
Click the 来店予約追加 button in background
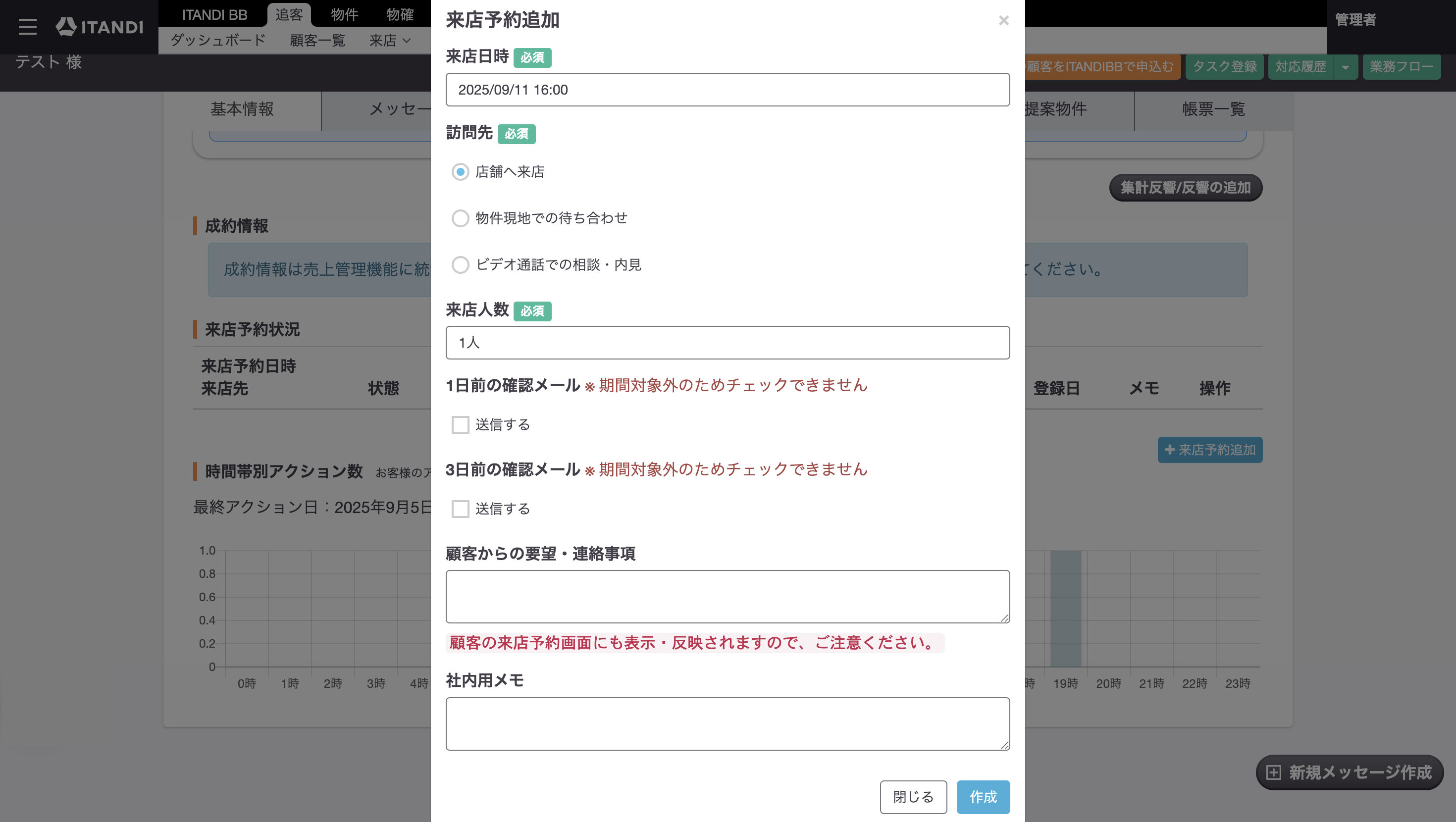pos(1209,450)
